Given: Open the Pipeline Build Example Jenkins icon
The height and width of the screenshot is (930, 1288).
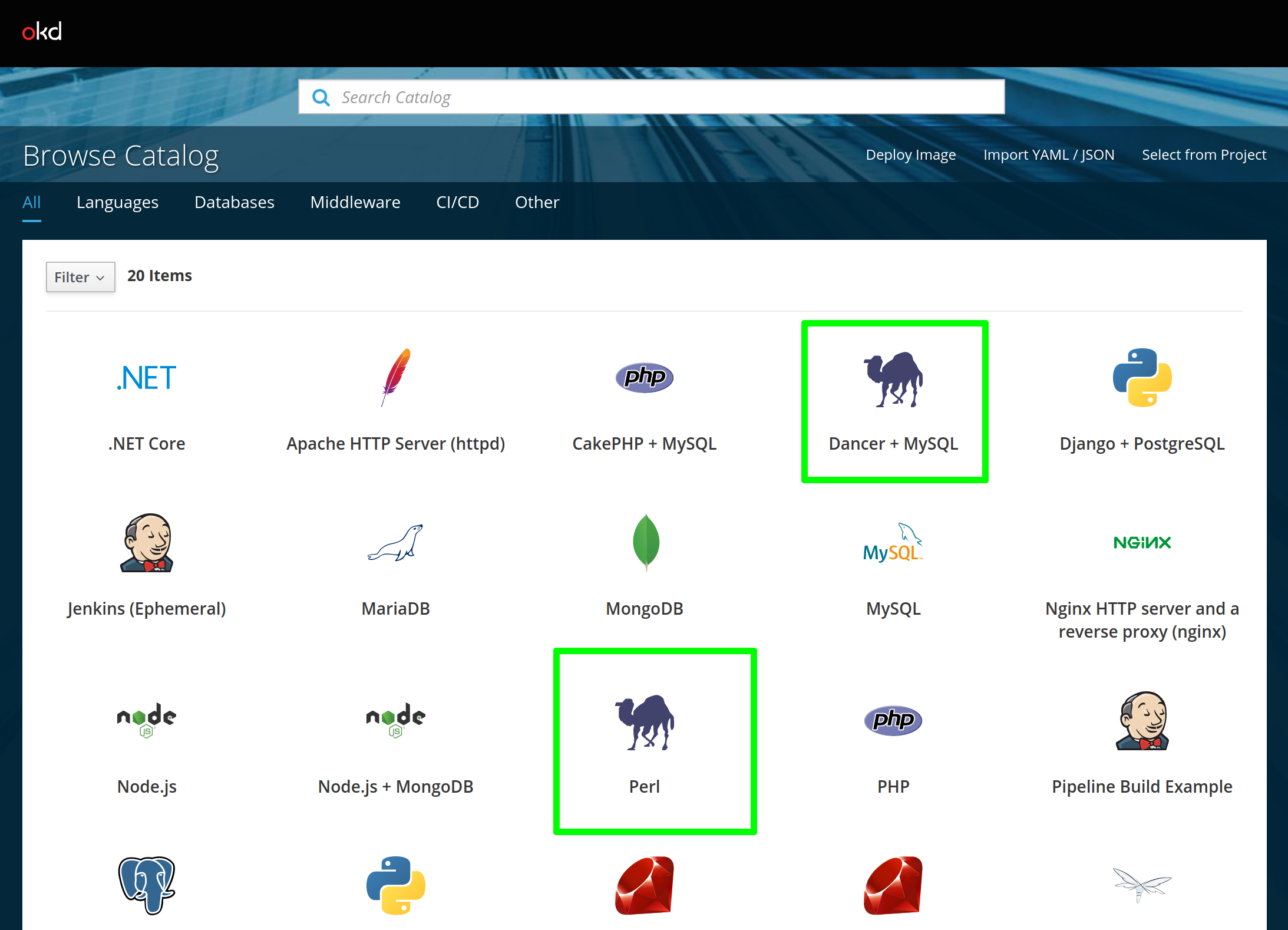Looking at the screenshot, I should (1142, 721).
